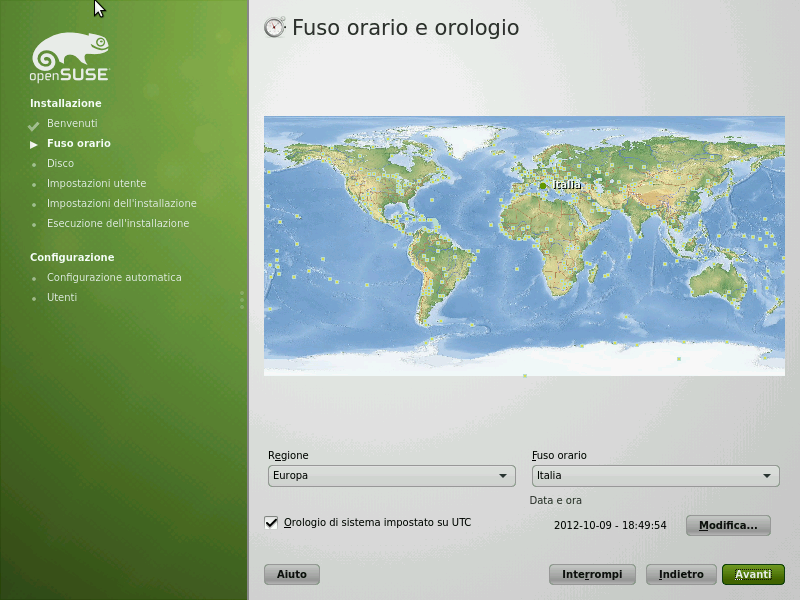Screen dimensions: 800x600
Task: Click the clock icon beside the title
Action: point(274,28)
